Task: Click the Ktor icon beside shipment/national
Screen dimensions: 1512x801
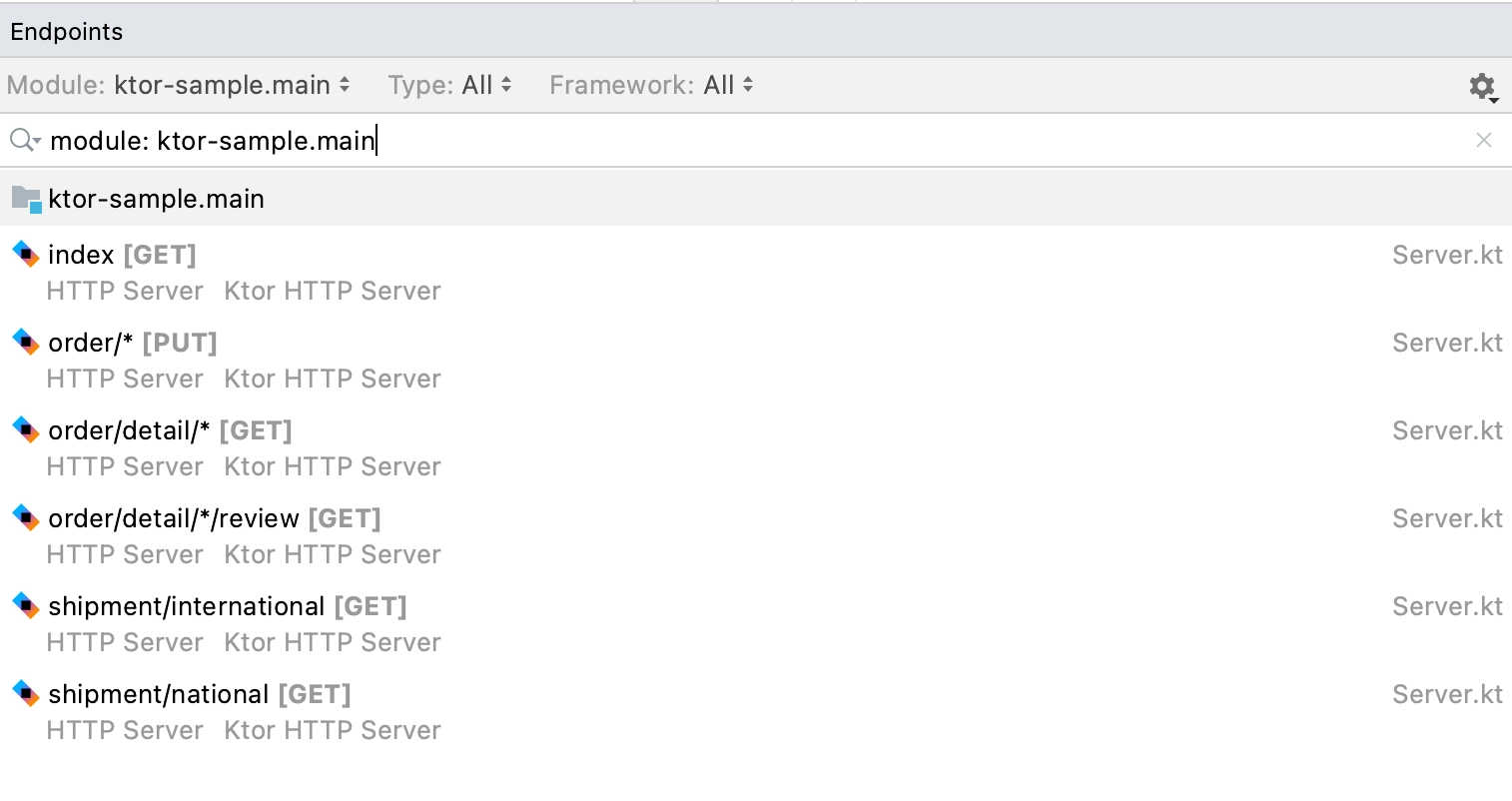Action: click(x=26, y=693)
